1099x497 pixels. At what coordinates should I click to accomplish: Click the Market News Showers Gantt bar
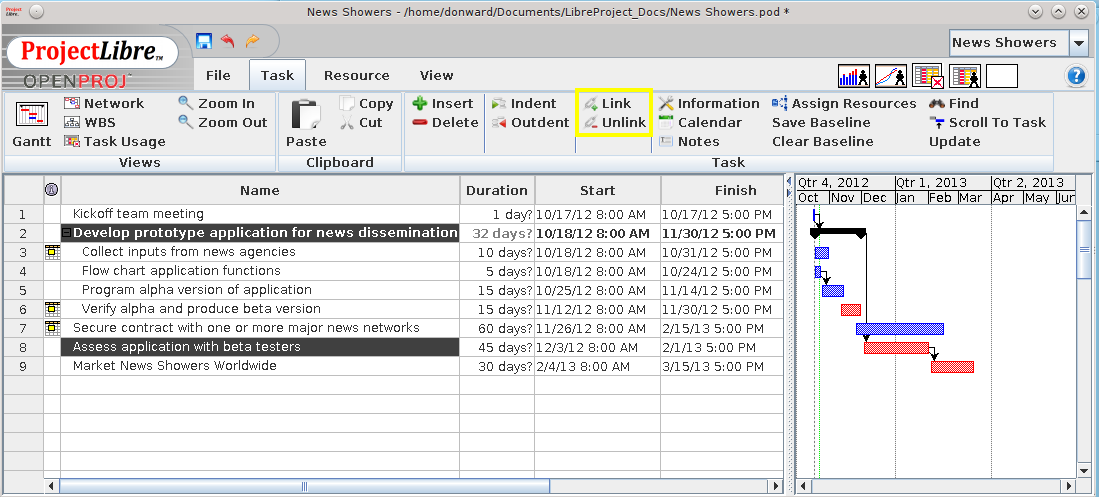click(x=953, y=367)
